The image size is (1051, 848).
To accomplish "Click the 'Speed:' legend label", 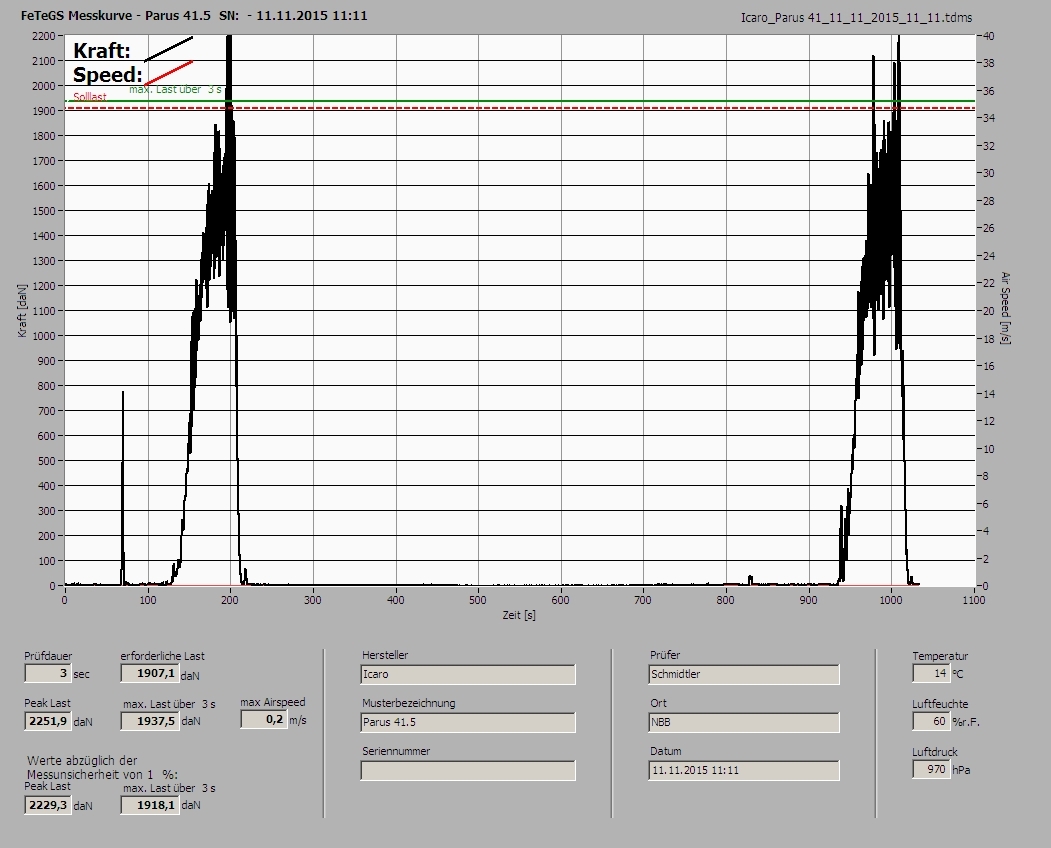I will pos(108,74).
